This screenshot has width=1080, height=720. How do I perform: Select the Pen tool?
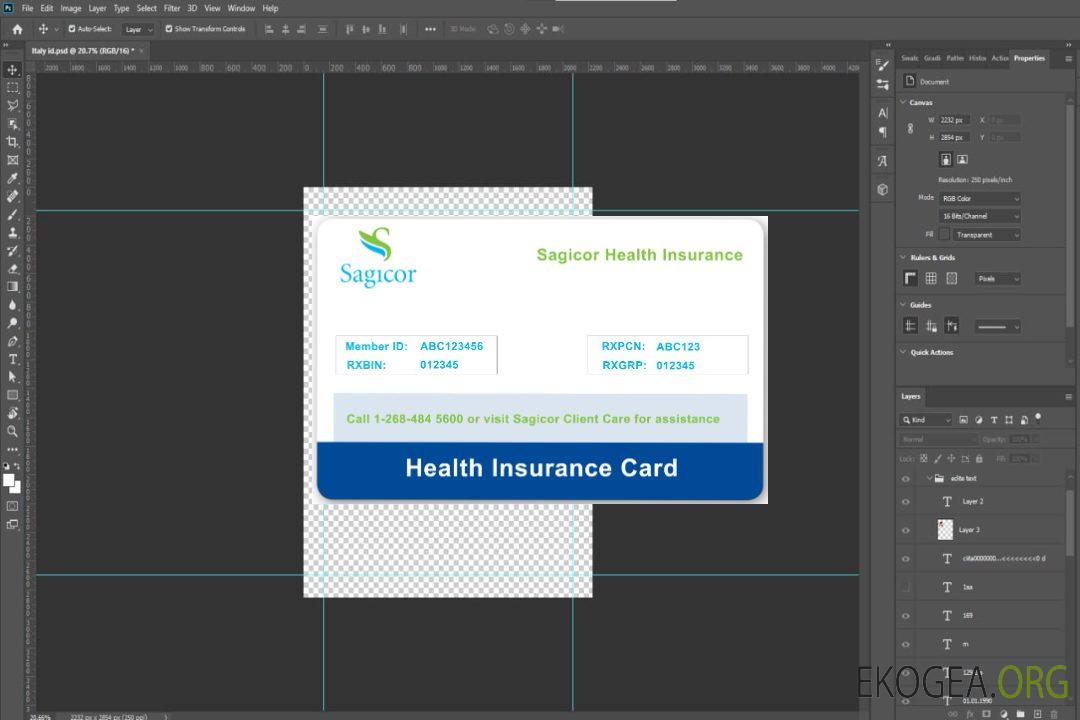point(12,341)
